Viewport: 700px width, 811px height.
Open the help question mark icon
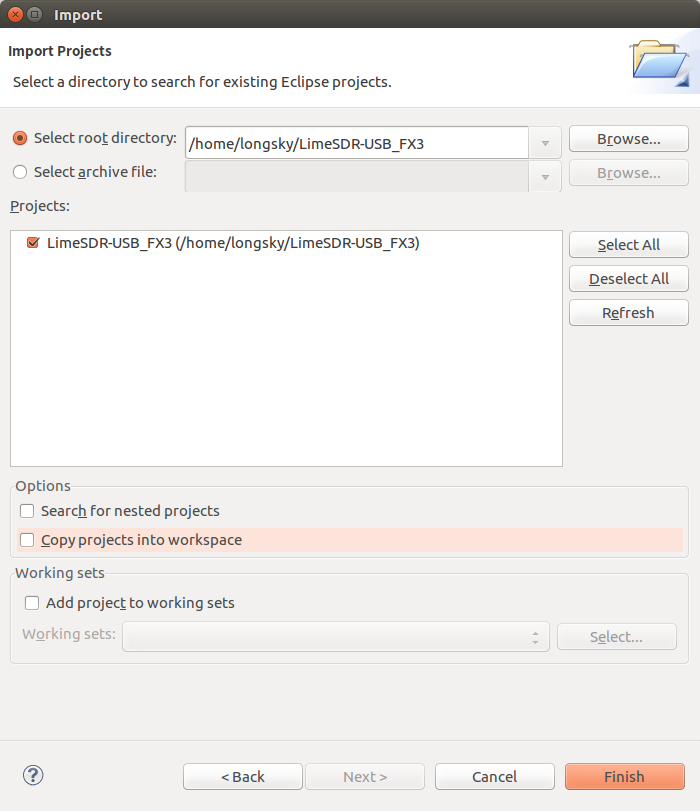tap(33, 775)
